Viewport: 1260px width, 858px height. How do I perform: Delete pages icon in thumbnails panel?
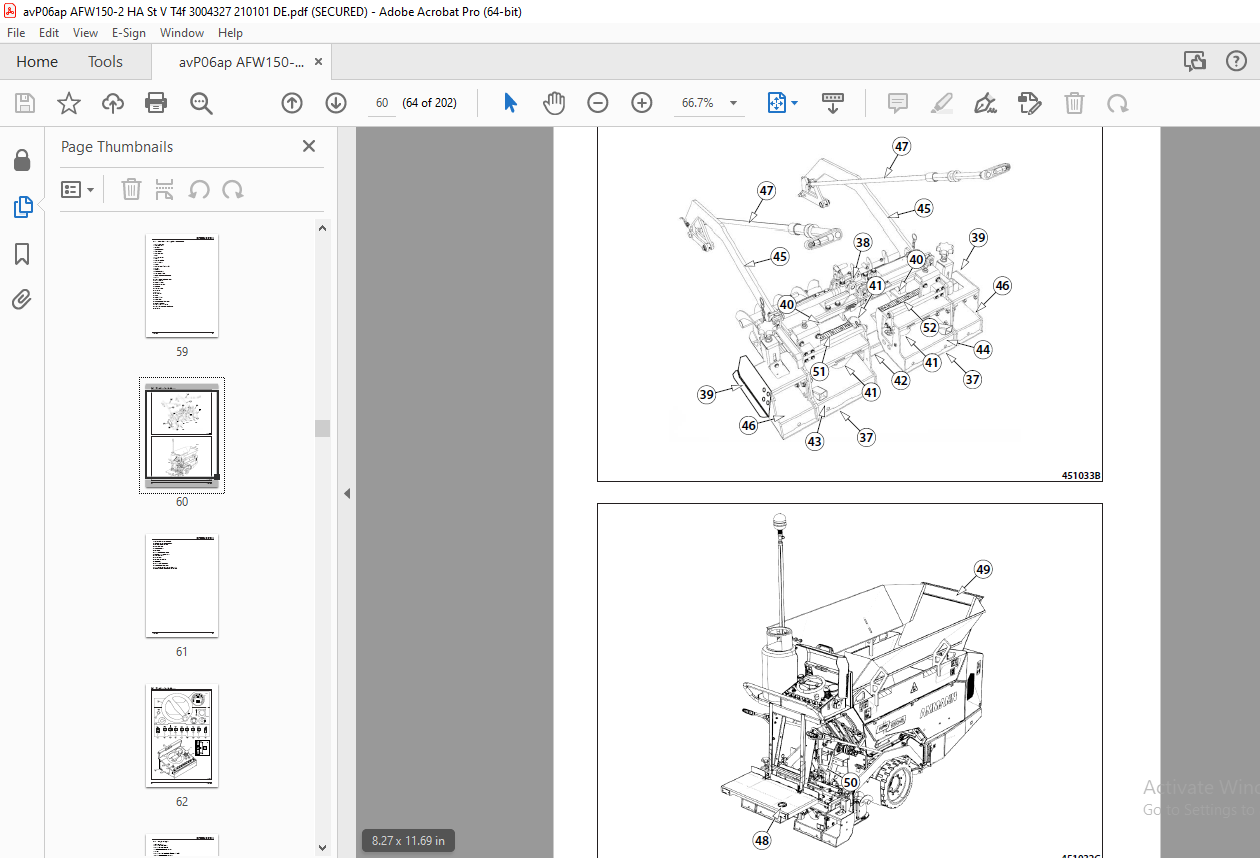tap(131, 189)
